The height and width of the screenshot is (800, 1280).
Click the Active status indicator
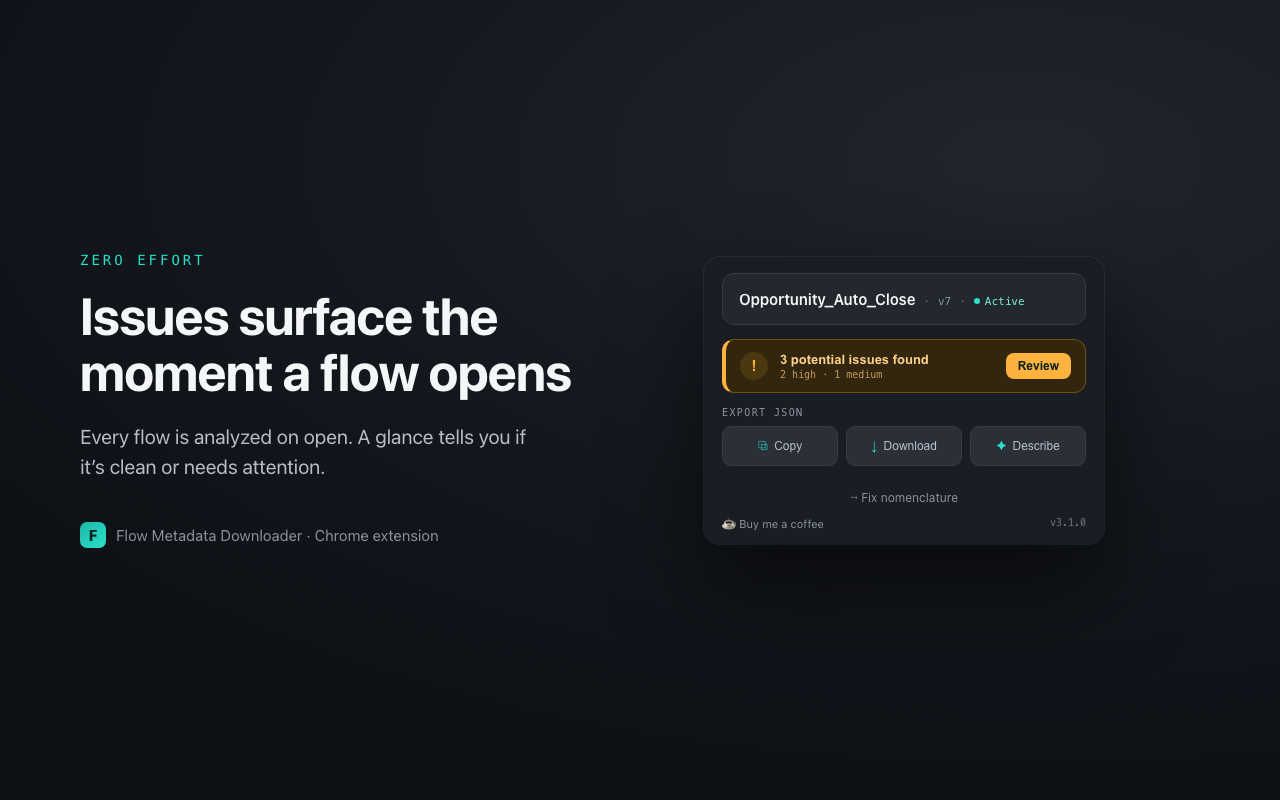(999, 301)
